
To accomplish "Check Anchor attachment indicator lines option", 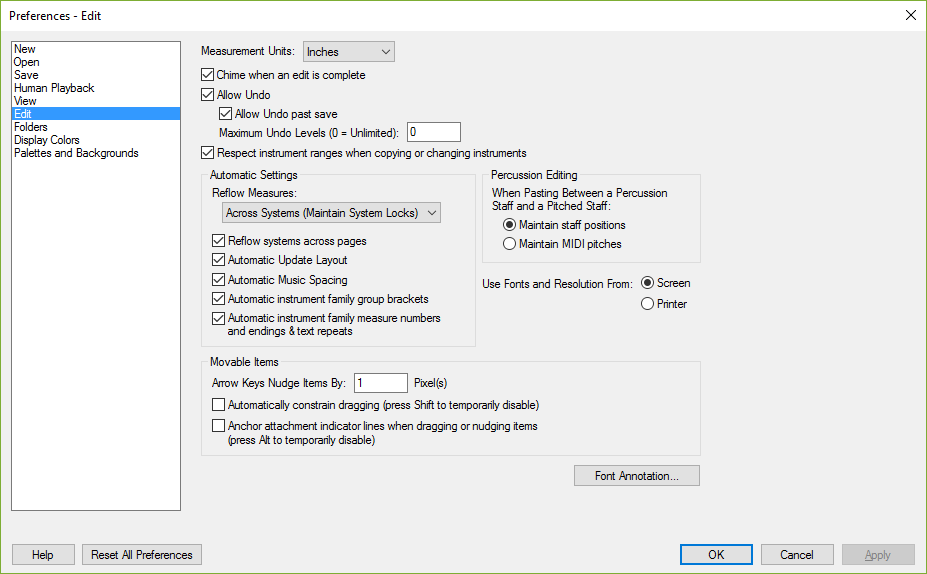I will [218, 426].
